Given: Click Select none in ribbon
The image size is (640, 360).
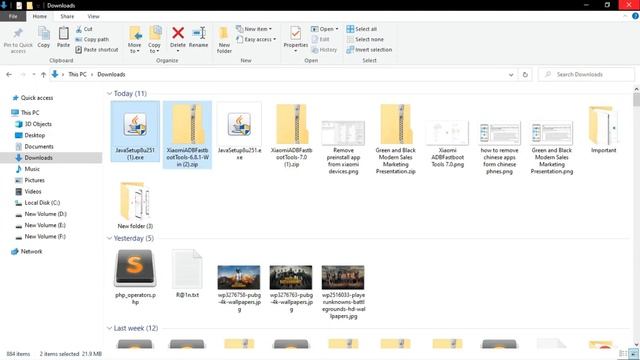Looking at the screenshot, I should point(365,40).
